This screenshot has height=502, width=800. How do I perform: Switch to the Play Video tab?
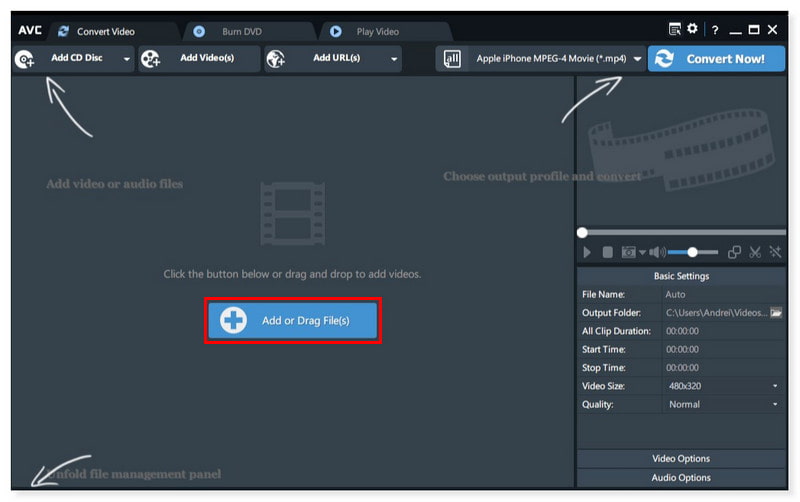tap(378, 32)
